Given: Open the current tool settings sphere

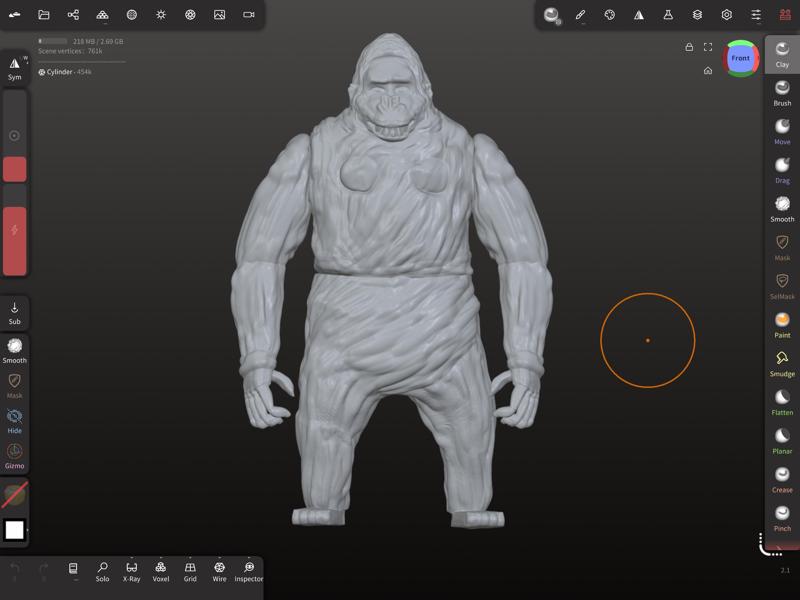Looking at the screenshot, I should (552, 15).
